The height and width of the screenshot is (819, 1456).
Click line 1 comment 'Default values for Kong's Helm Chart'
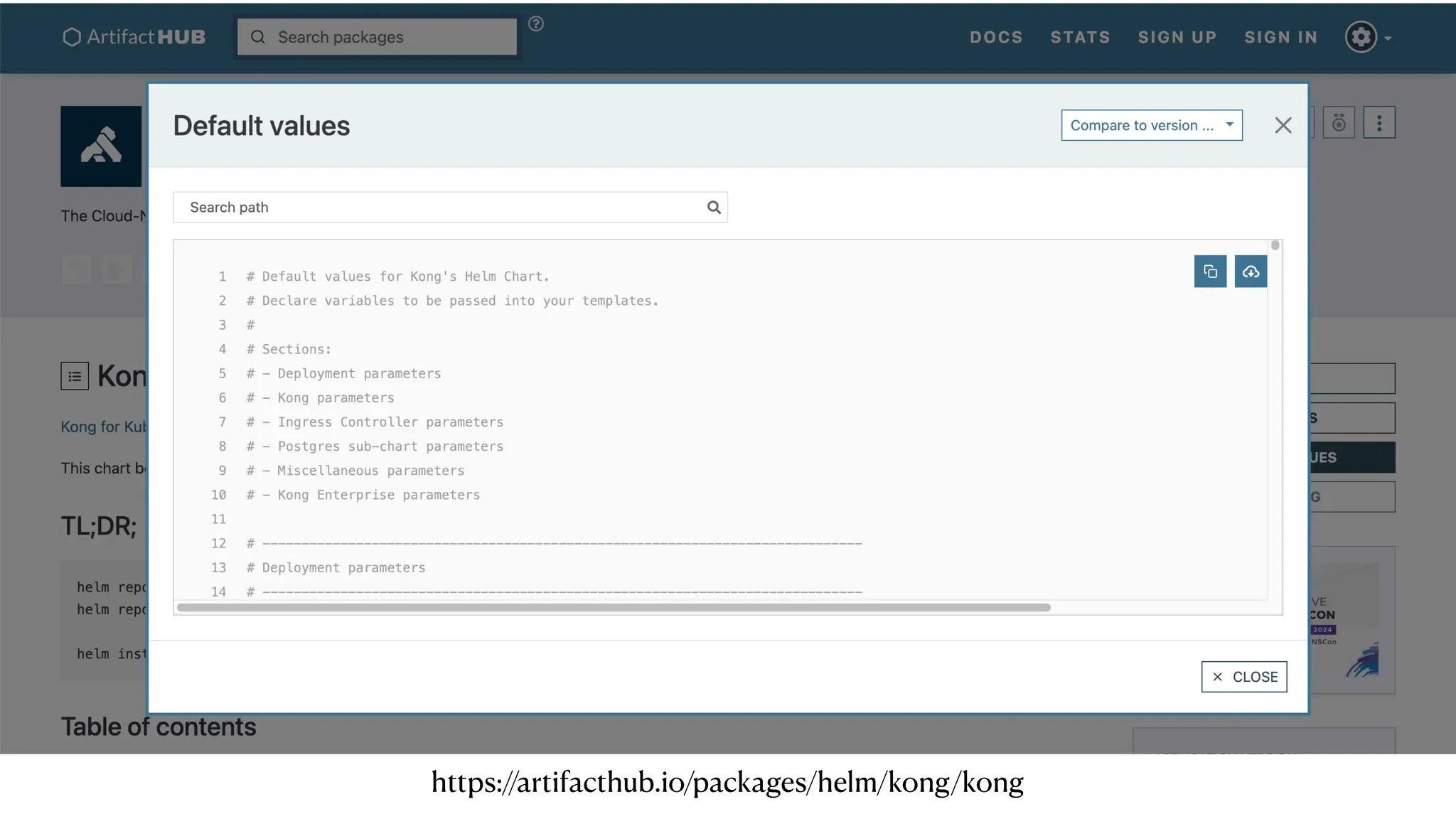[x=398, y=277]
